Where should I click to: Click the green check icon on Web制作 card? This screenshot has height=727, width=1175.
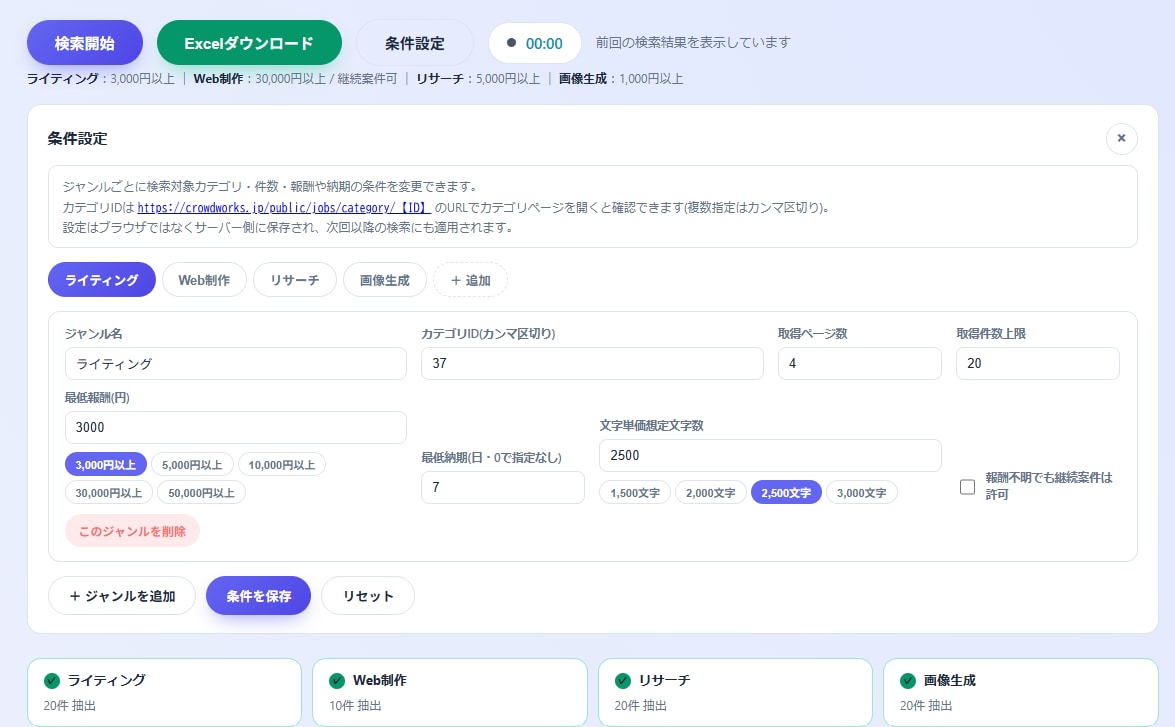click(x=337, y=681)
